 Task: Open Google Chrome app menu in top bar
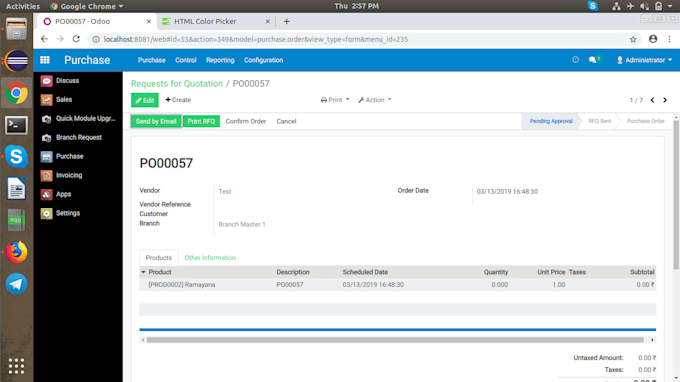point(86,6)
